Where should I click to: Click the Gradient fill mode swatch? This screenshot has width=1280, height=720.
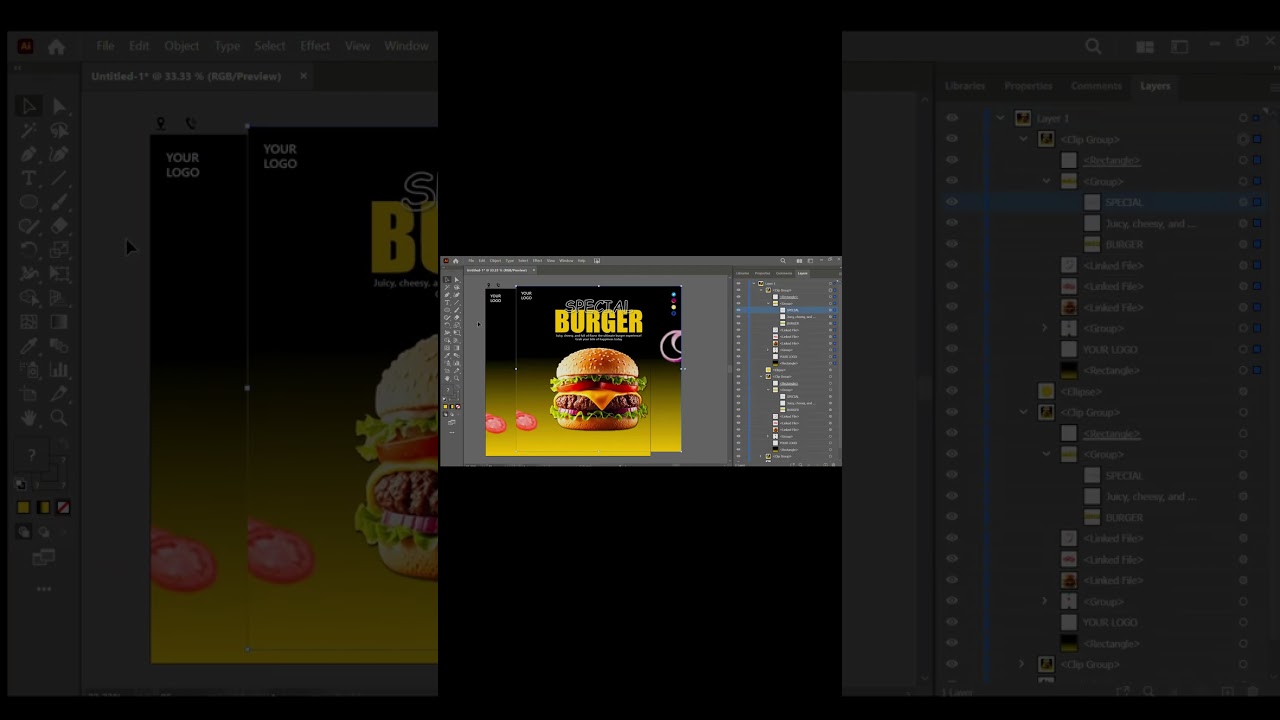click(x=43, y=508)
